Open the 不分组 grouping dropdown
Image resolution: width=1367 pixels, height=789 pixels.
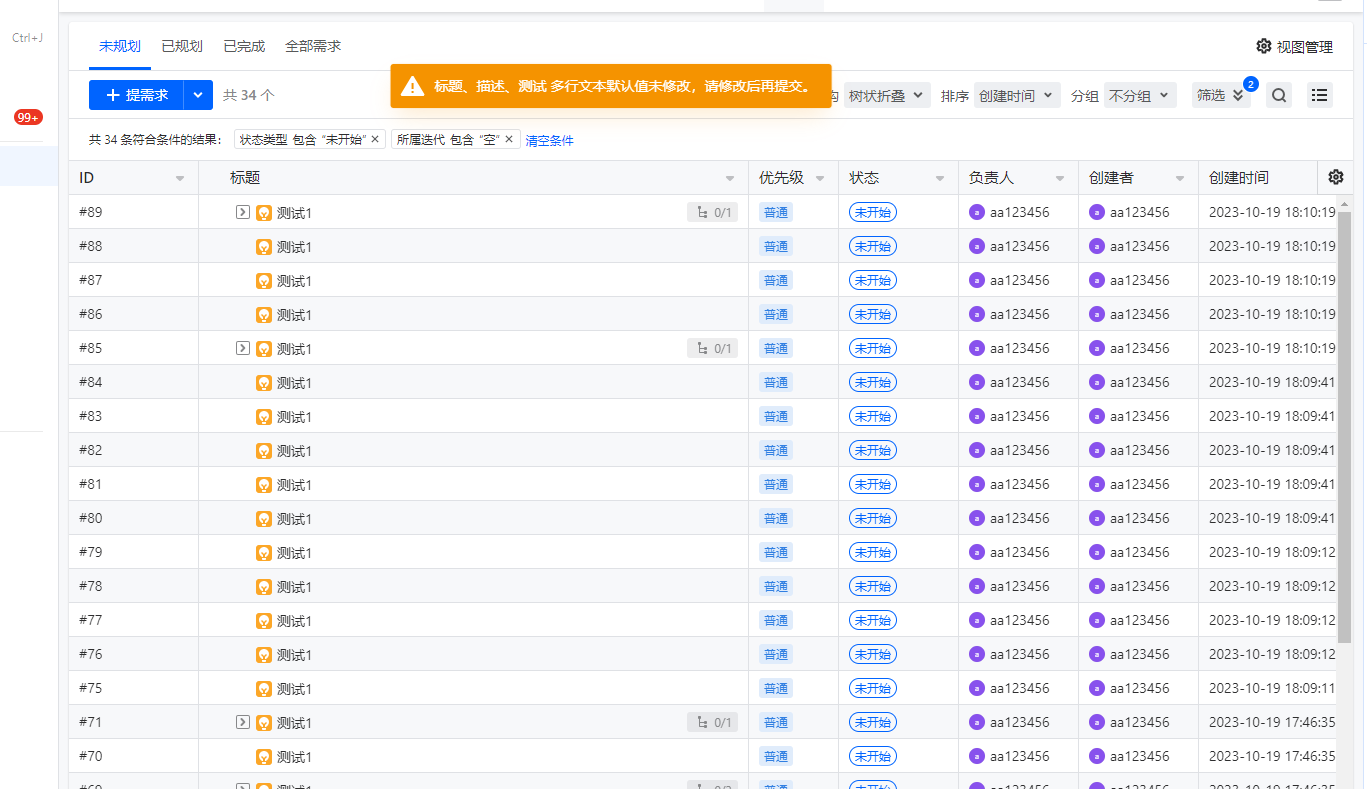[x=1140, y=96]
